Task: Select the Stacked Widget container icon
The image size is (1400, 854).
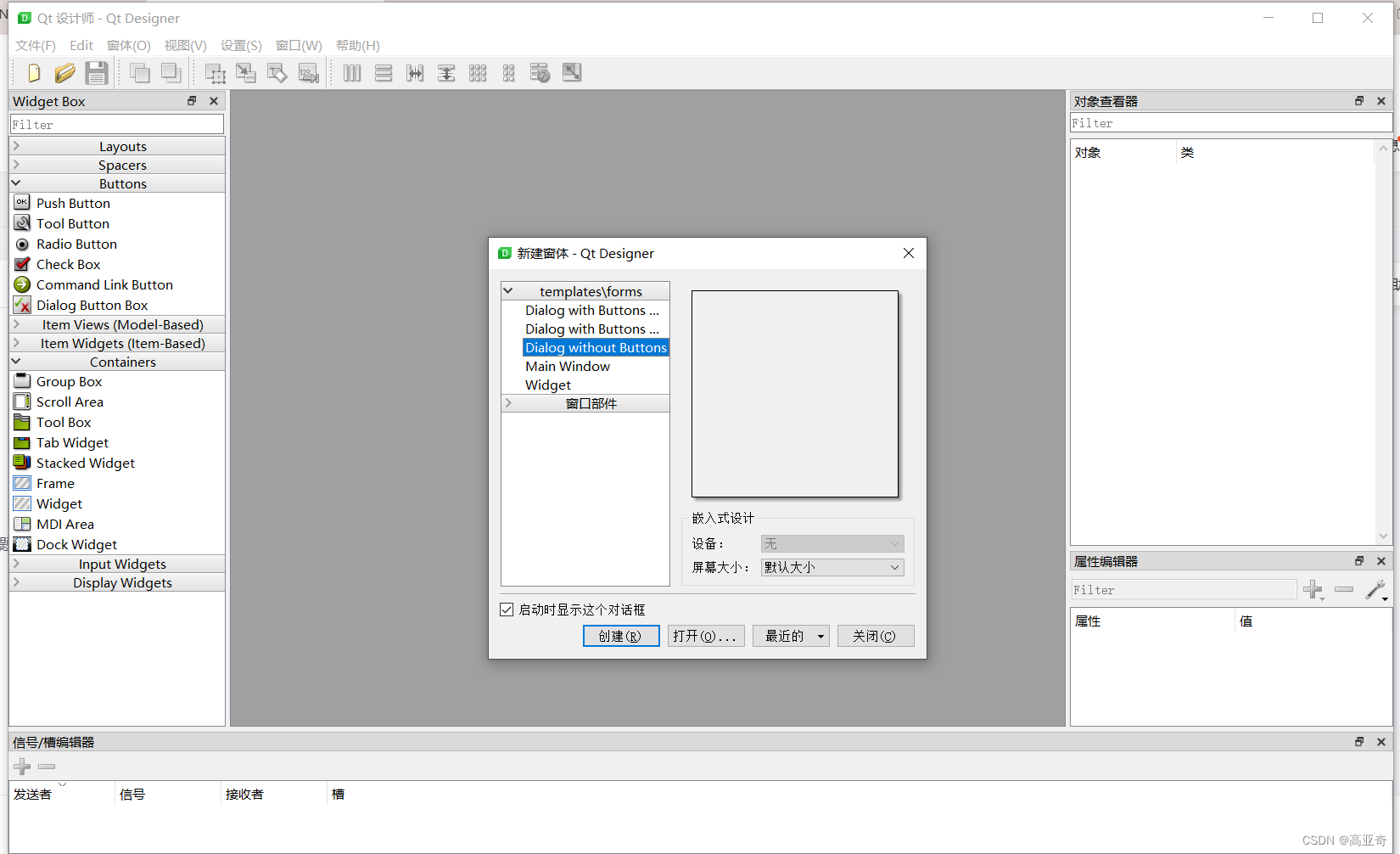Action: click(22, 463)
